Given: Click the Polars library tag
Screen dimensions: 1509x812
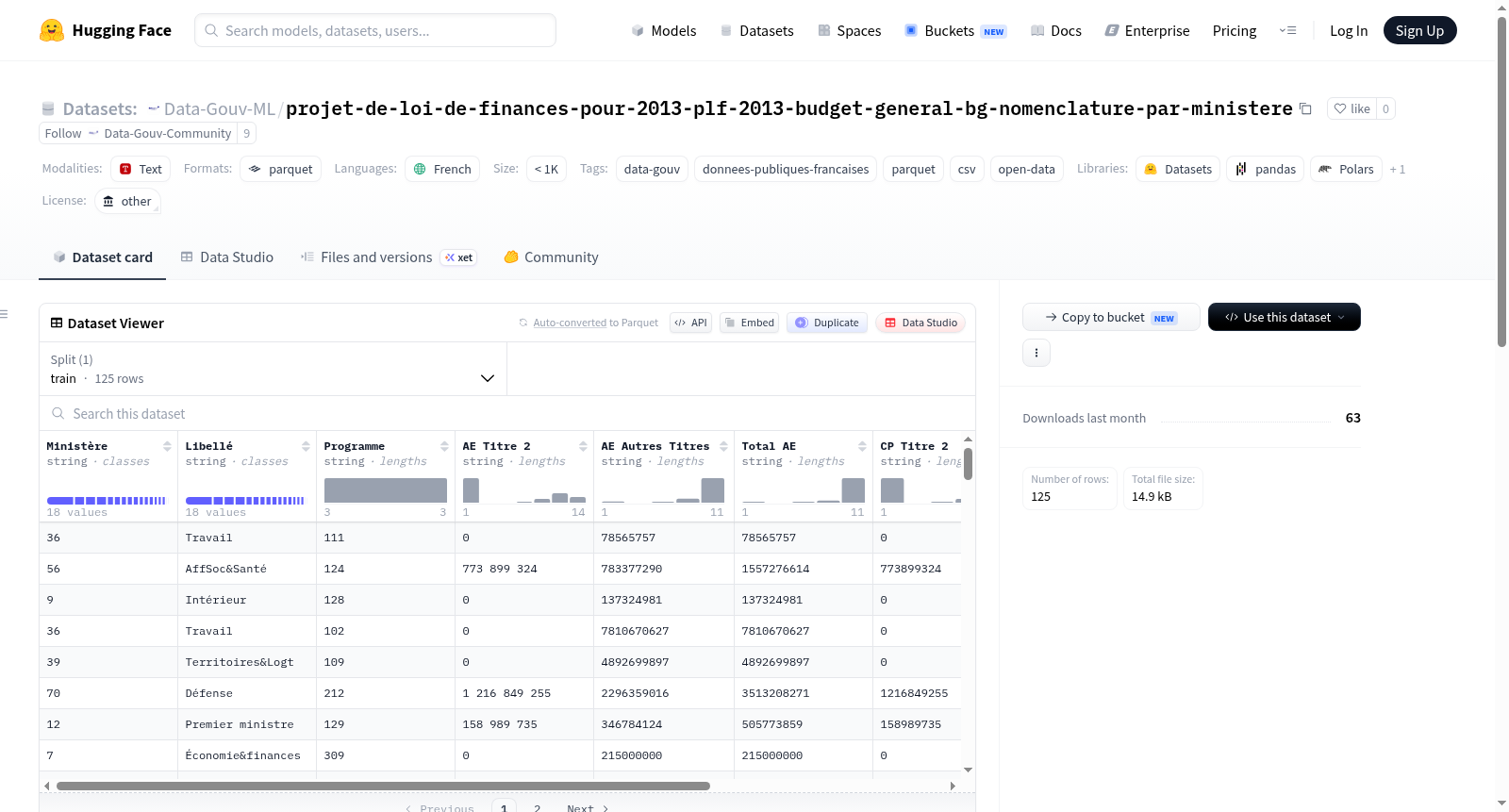Looking at the screenshot, I should 1346,169.
